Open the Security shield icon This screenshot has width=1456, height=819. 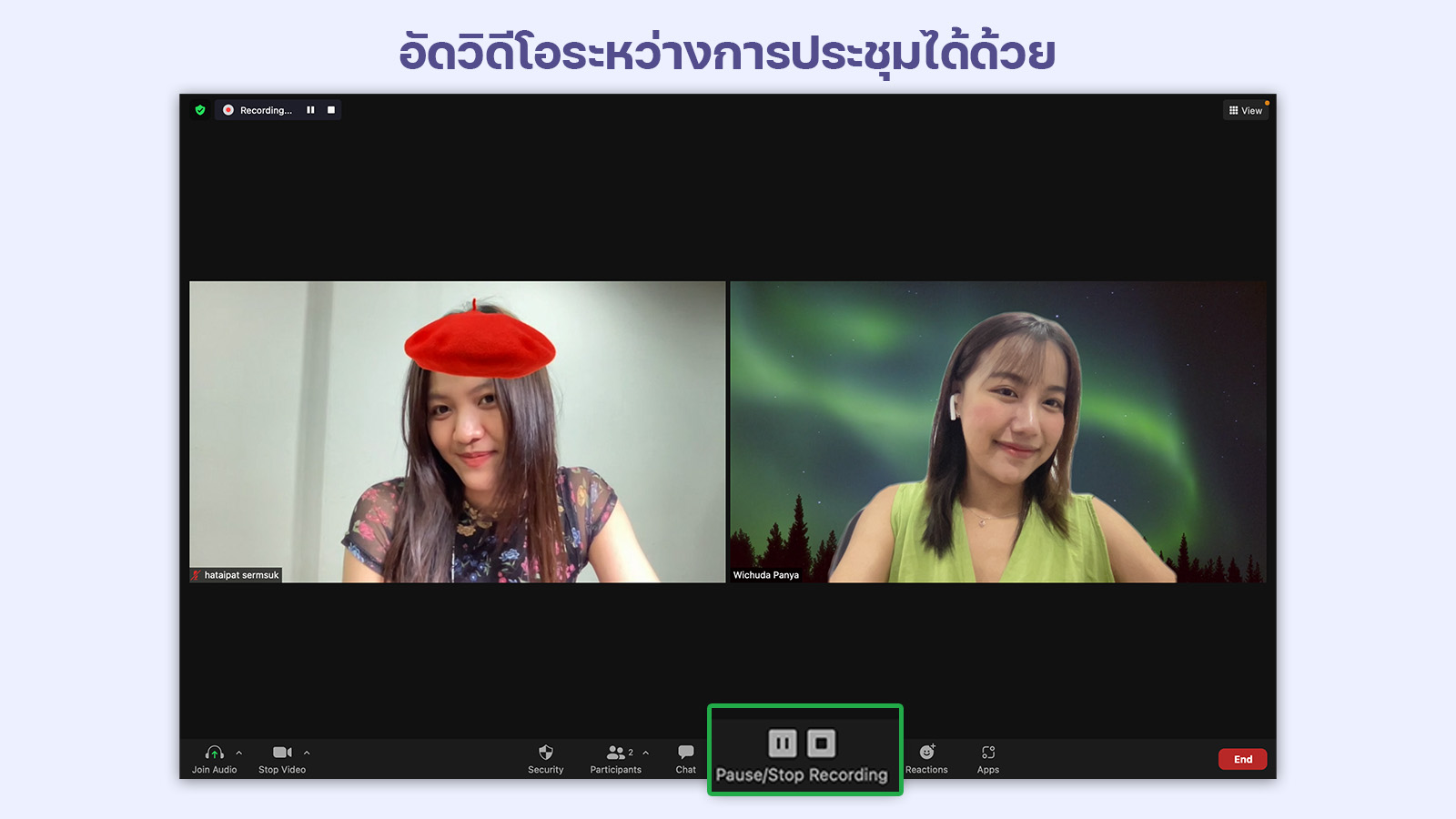(546, 753)
